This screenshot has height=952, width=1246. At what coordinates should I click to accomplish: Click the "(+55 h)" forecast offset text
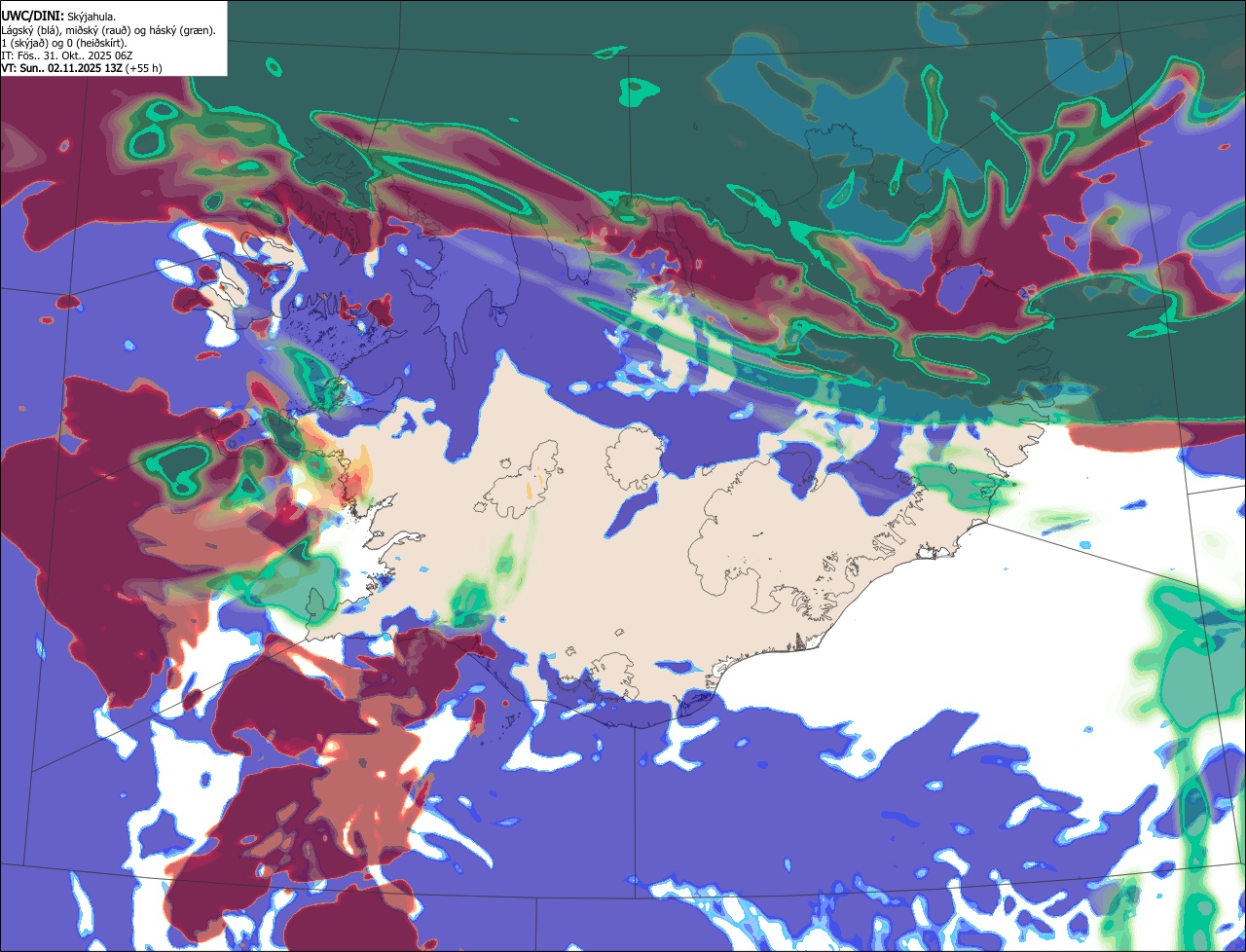(144, 69)
